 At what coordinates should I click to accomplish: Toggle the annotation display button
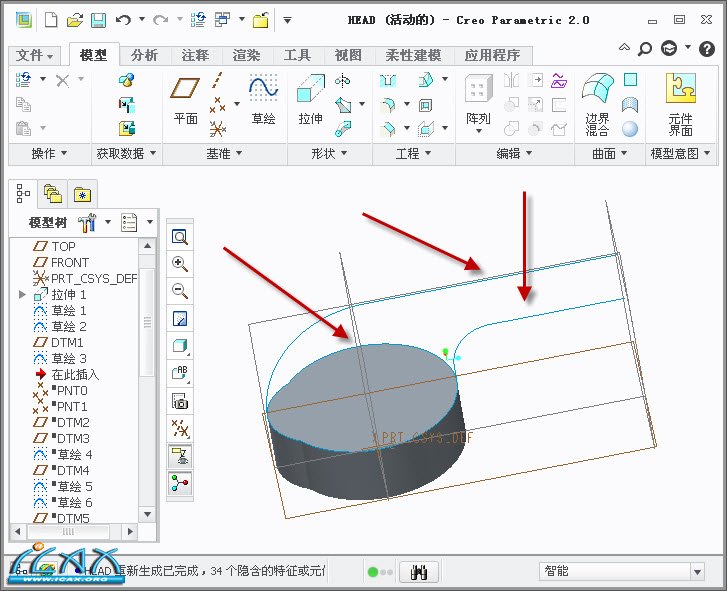[181, 374]
